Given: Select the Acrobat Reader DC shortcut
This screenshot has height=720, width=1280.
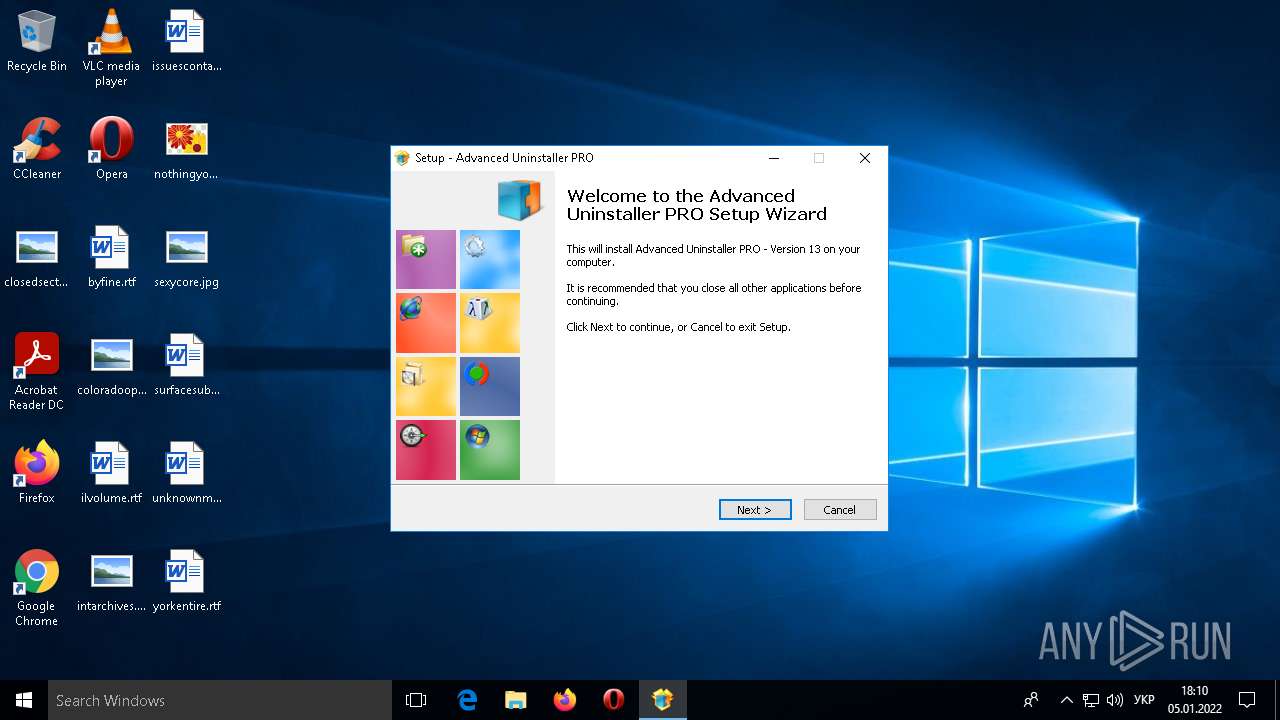Looking at the screenshot, I should (x=37, y=372).
